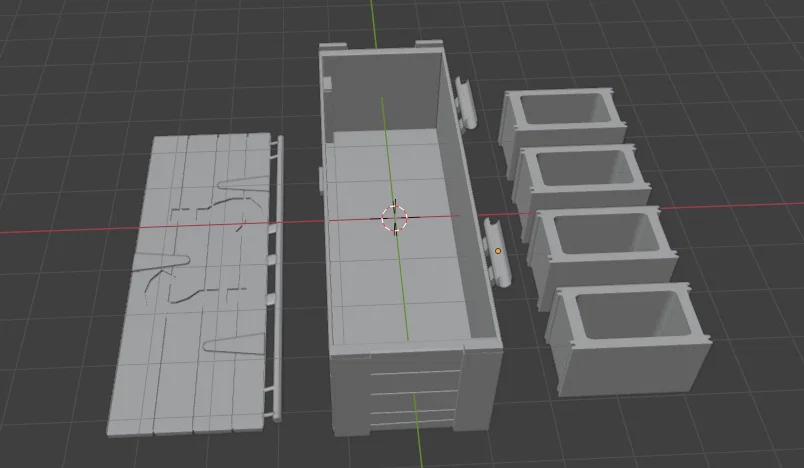Select the nearest open-top bin in the row

click(x=628, y=337)
